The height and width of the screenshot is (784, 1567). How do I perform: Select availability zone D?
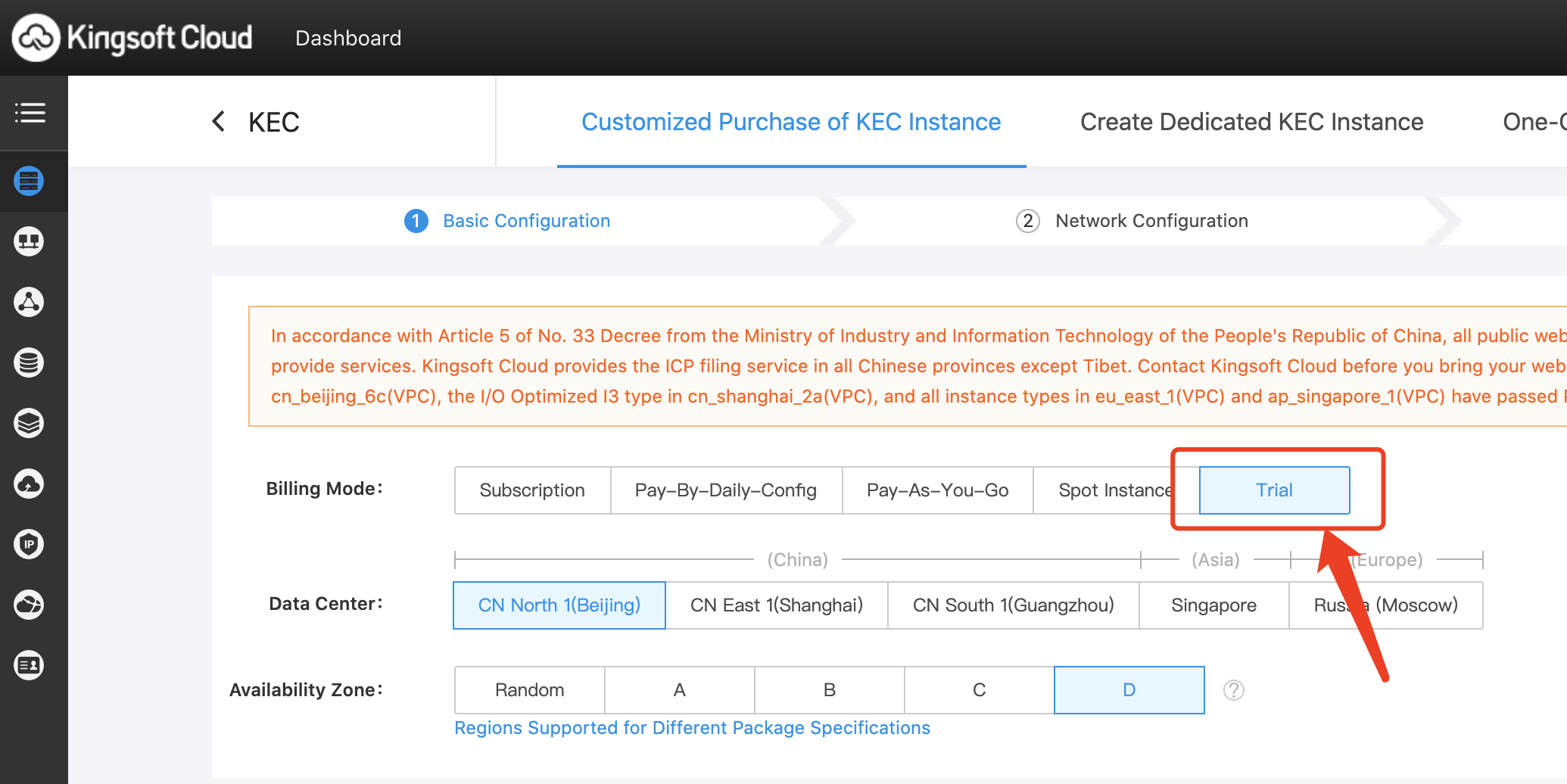click(1129, 690)
